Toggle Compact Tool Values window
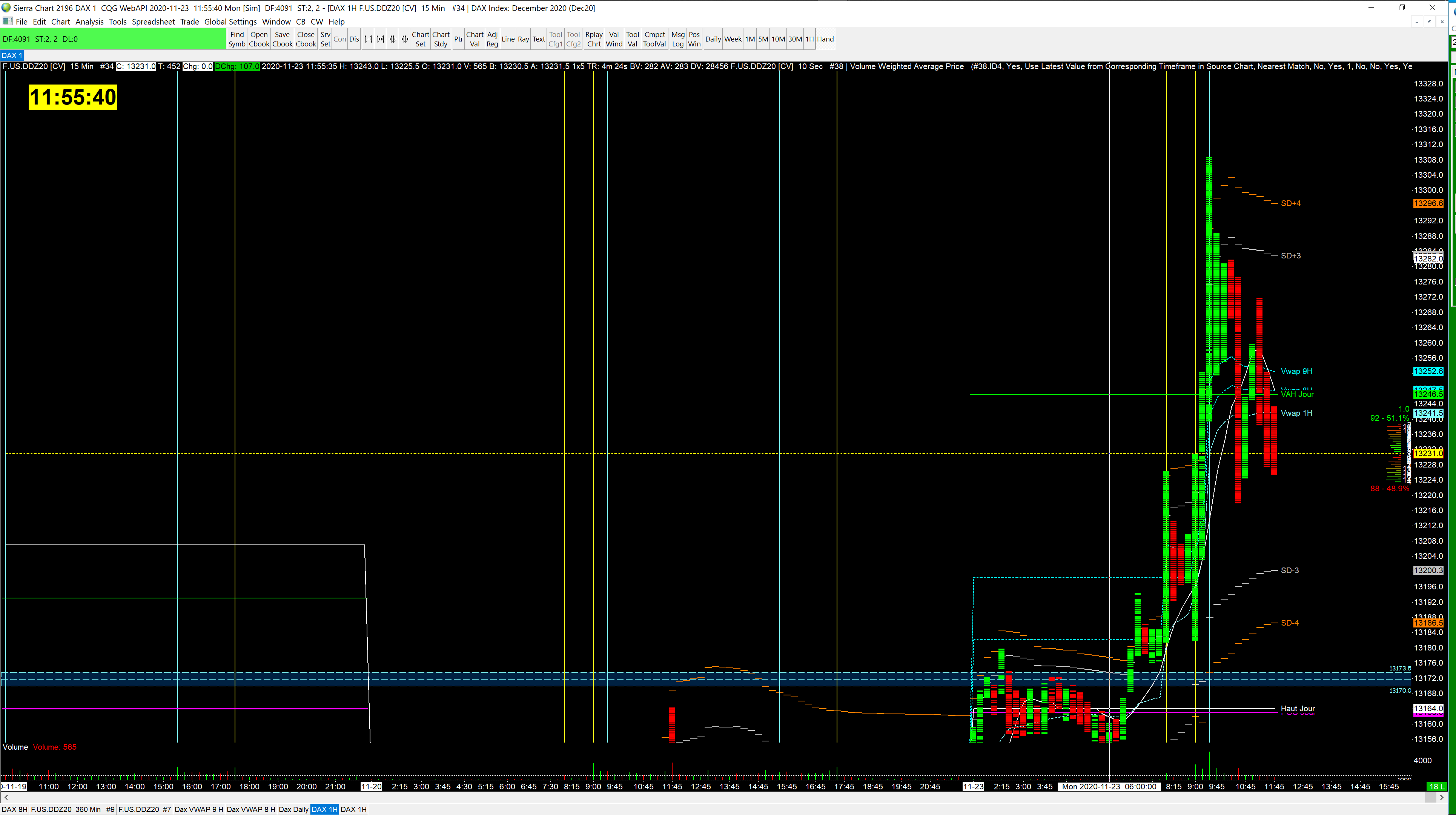The image size is (1456, 815). click(654, 39)
